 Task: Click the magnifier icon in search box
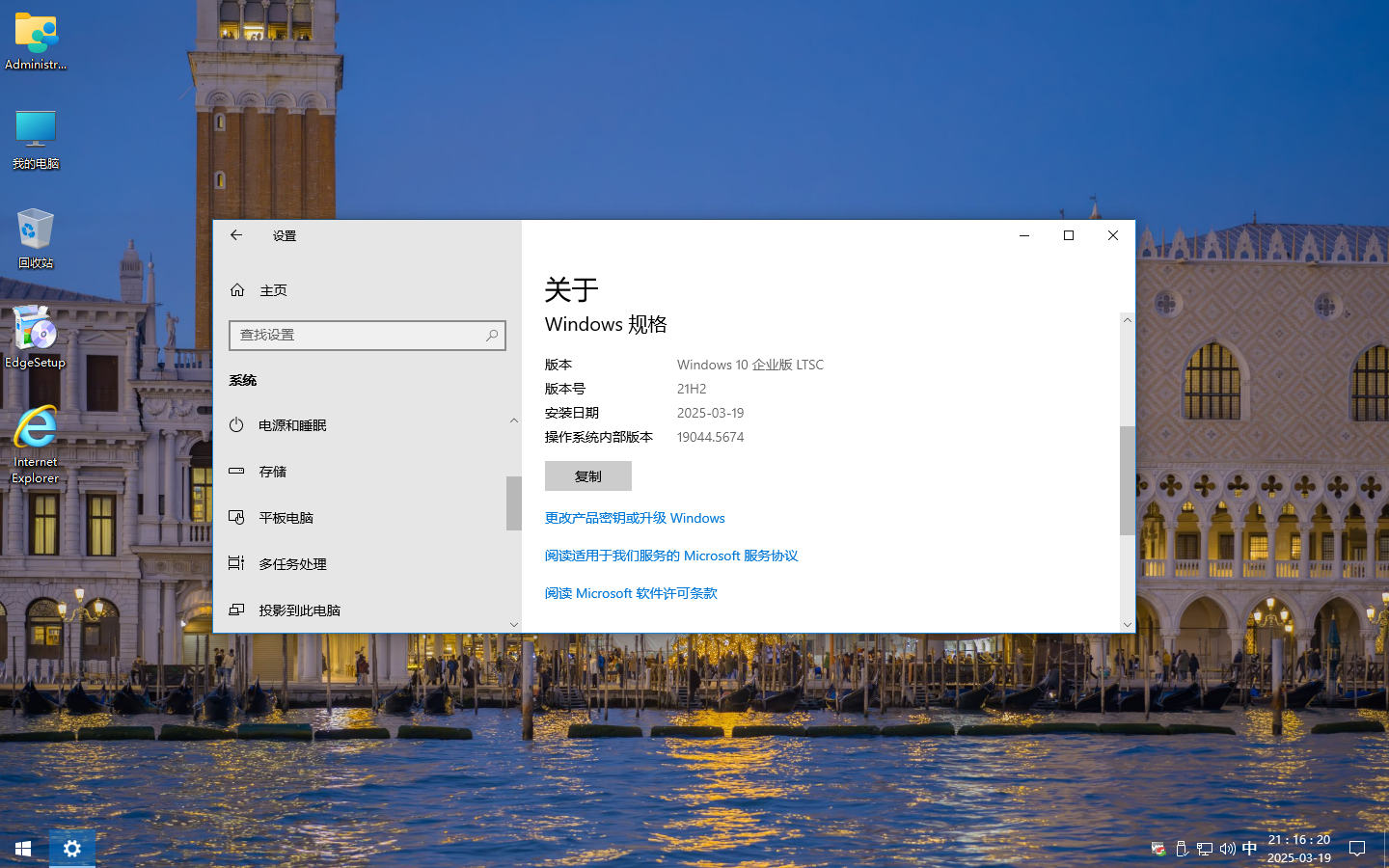tap(492, 336)
